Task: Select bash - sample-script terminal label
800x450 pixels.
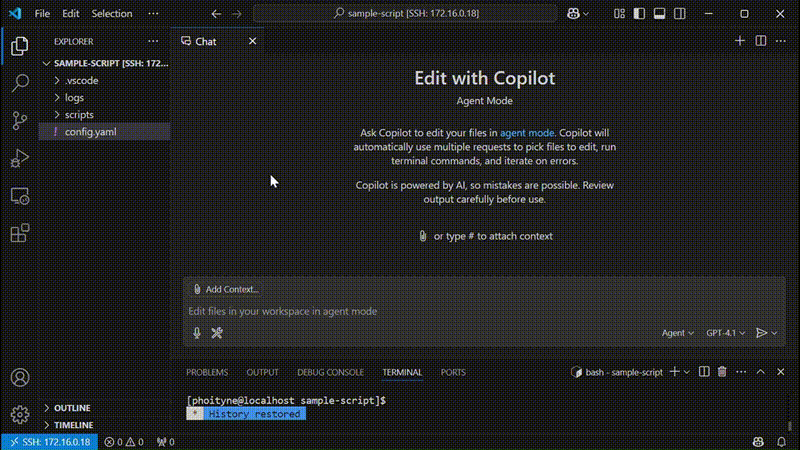Action: (617, 372)
